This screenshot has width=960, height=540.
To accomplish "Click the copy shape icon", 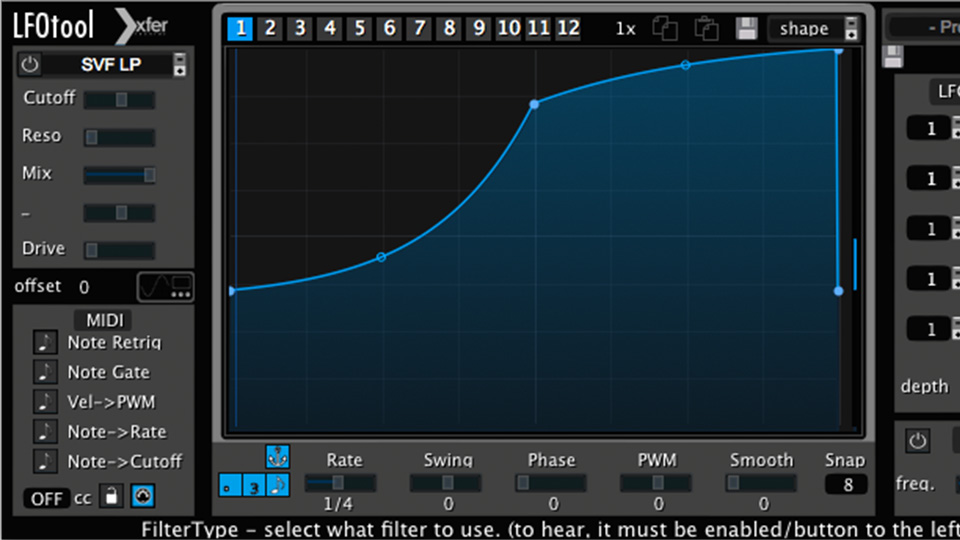I will point(664,28).
